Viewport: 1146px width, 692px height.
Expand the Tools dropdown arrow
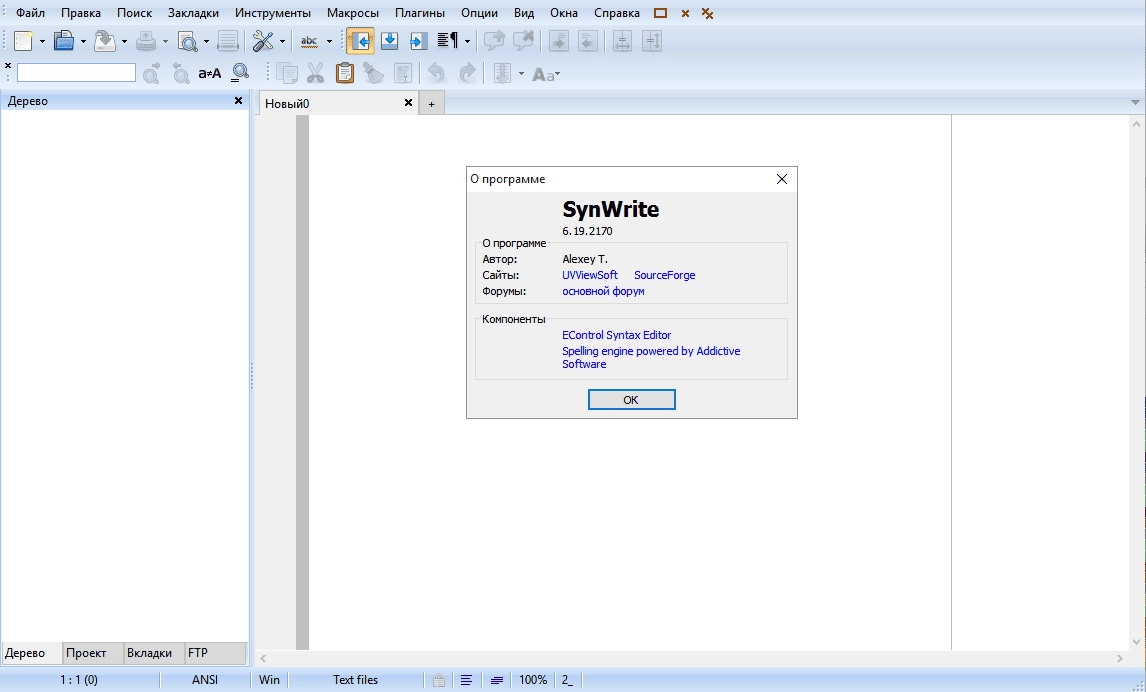(x=282, y=42)
